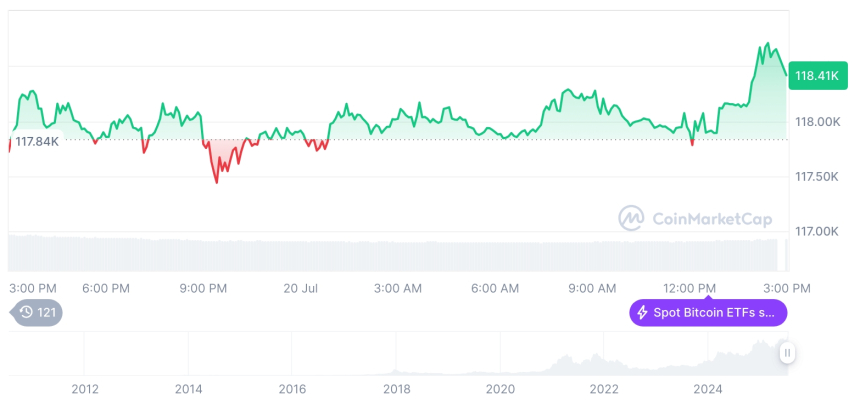The image size is (860, 401).
Task: Click the 117.00K price axis label
Action: (815, 231)
